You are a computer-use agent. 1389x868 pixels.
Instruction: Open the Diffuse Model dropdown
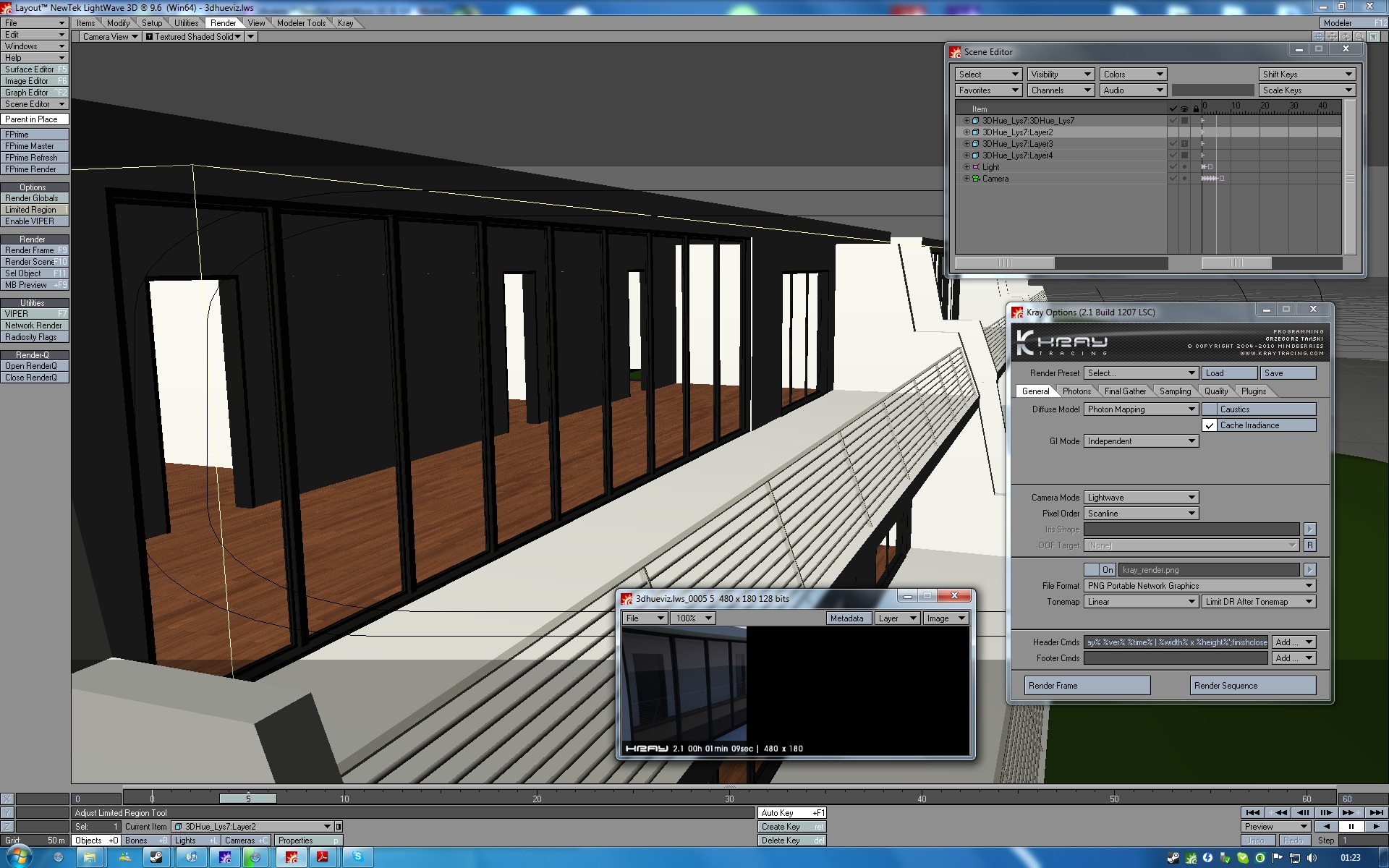click(x=1141, y=409)
